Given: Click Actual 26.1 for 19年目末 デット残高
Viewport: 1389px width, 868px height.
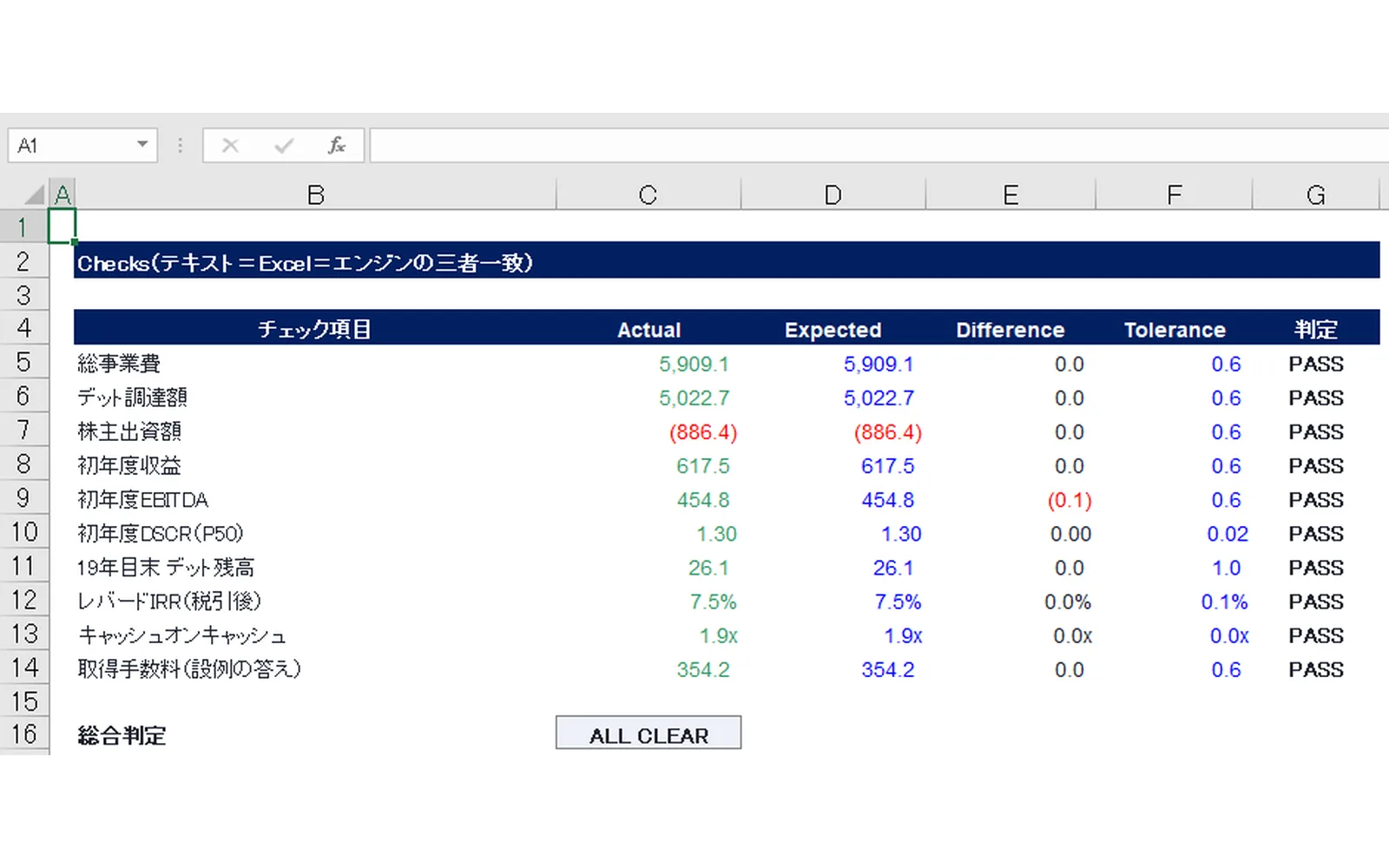Looking at the screenshot, I should pyautogui.click(x=648, y=567).
